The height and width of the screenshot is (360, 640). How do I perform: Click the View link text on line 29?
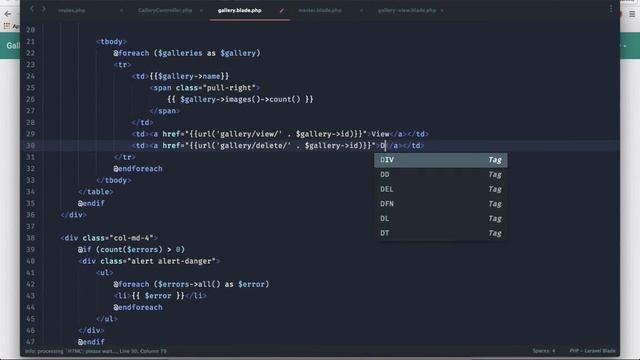[x=380, y=134]
